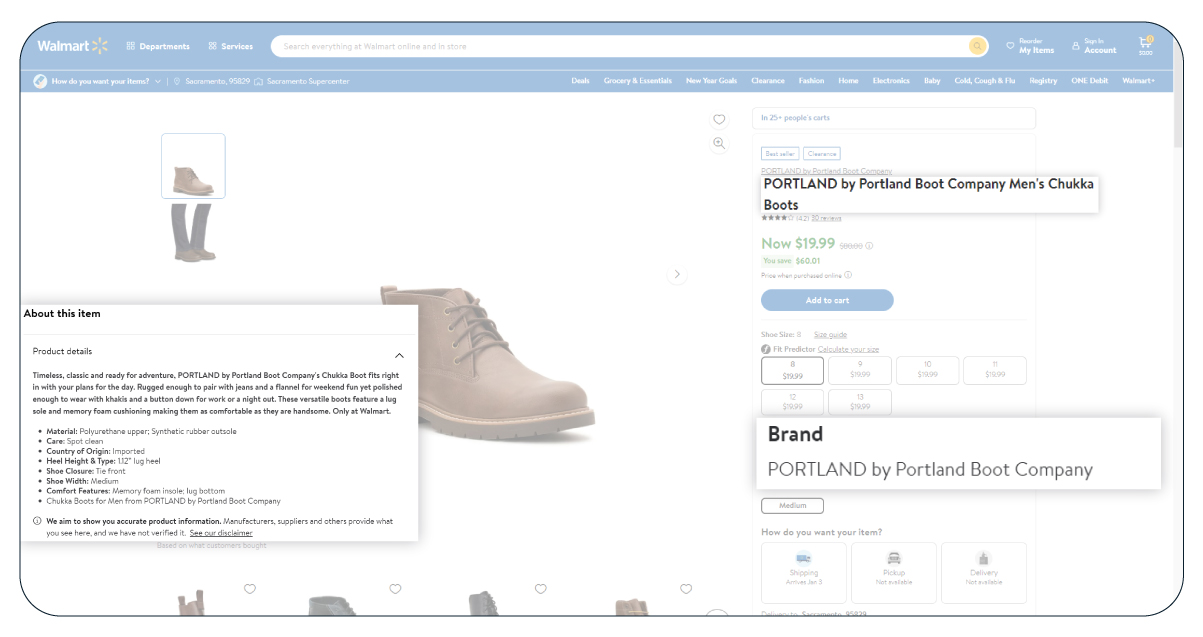Image resolution: width=1203 pixels, height=637 pixels.
Task: Click the Add to cart button
Action: pos(827,300)
